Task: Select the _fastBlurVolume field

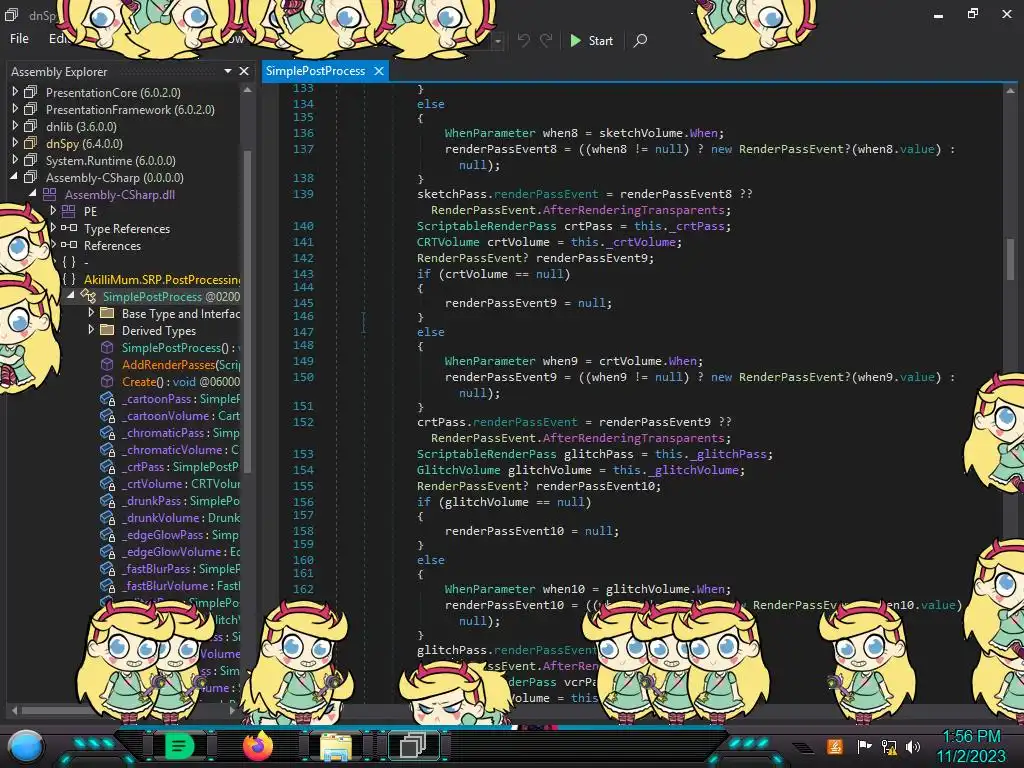Action: pos(181,585)
